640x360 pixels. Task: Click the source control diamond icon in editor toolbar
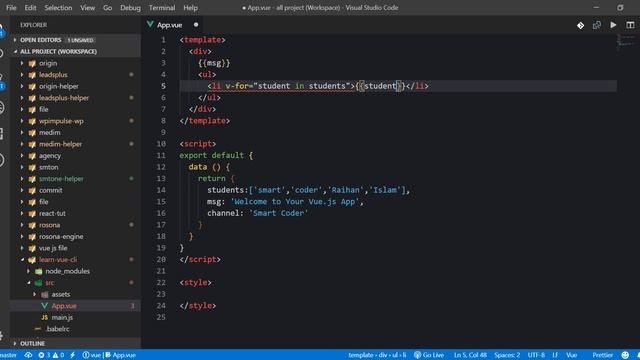580,25
